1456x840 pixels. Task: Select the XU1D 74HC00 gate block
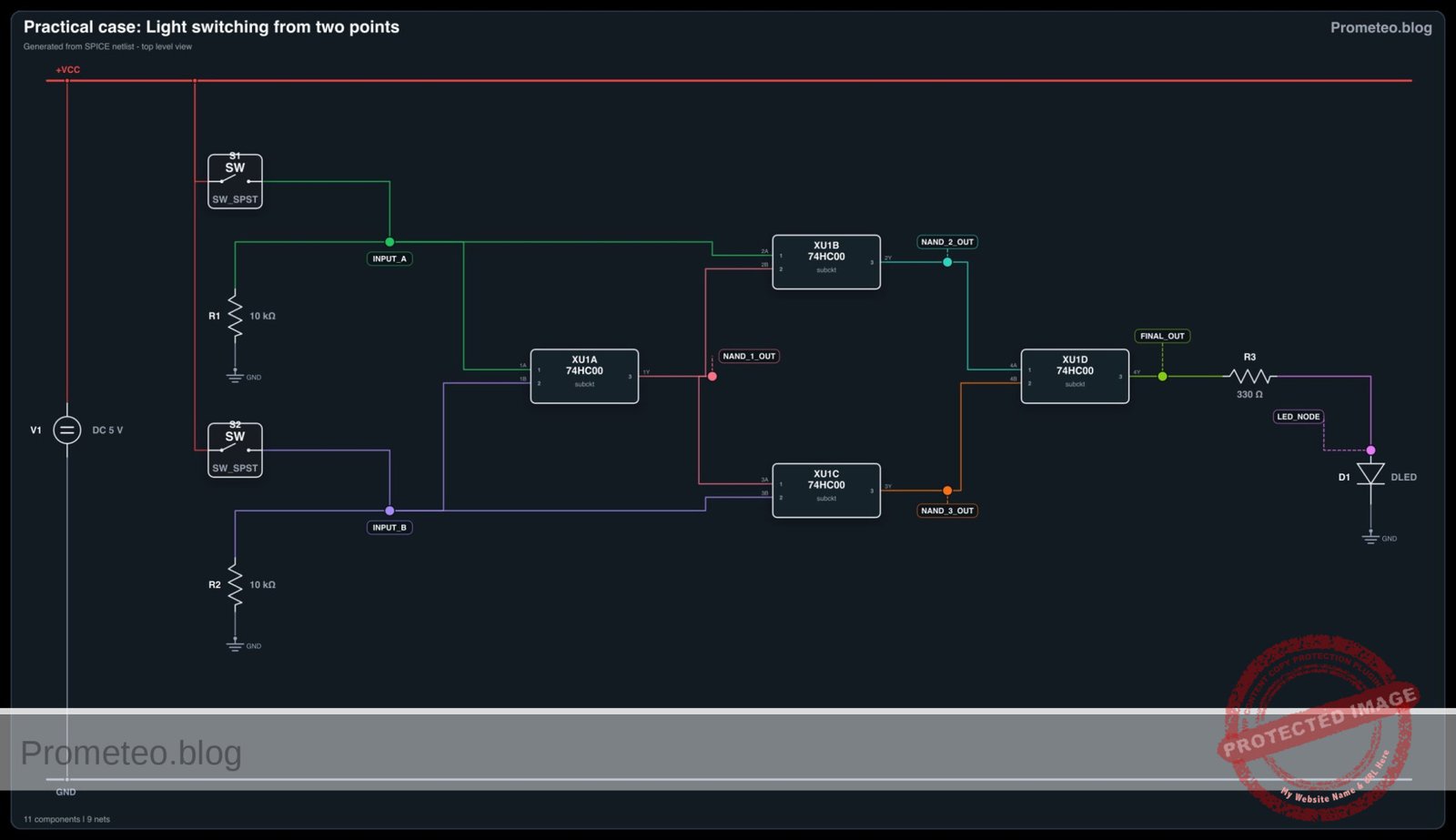pyautogui.click(x=1075, y=376)
